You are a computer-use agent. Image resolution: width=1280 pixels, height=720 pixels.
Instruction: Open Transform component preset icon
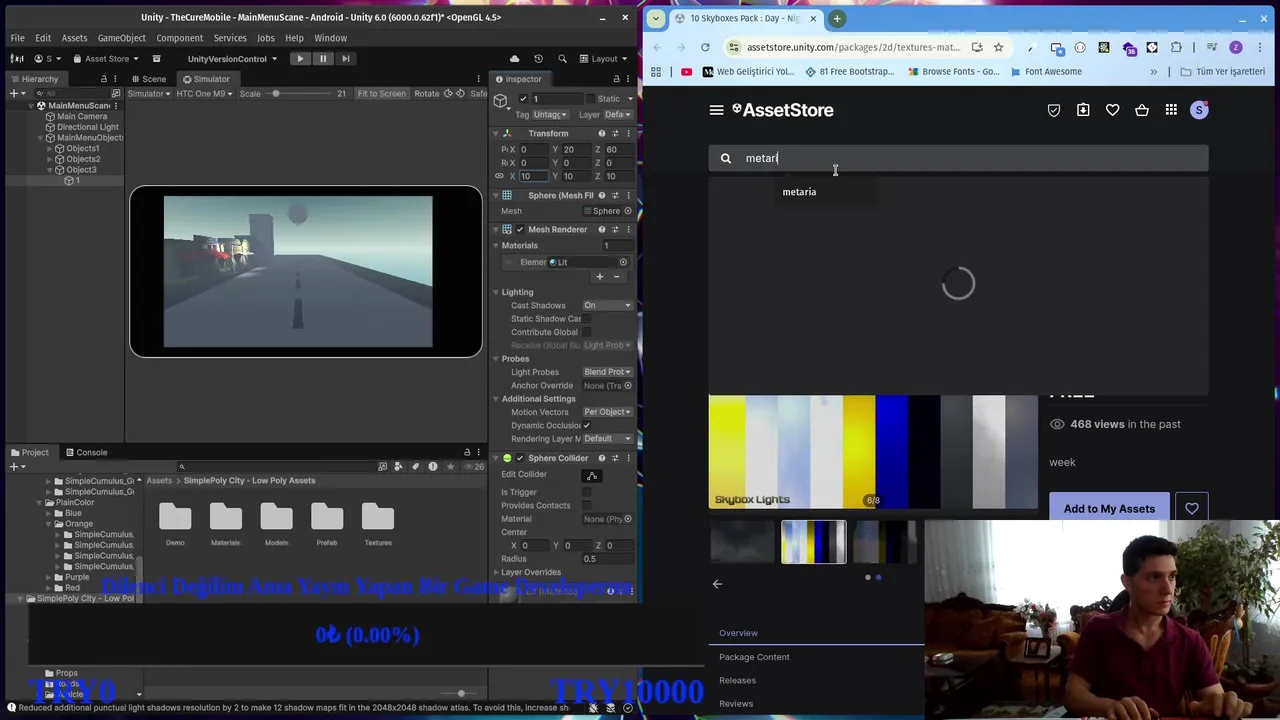click(615, 133)
